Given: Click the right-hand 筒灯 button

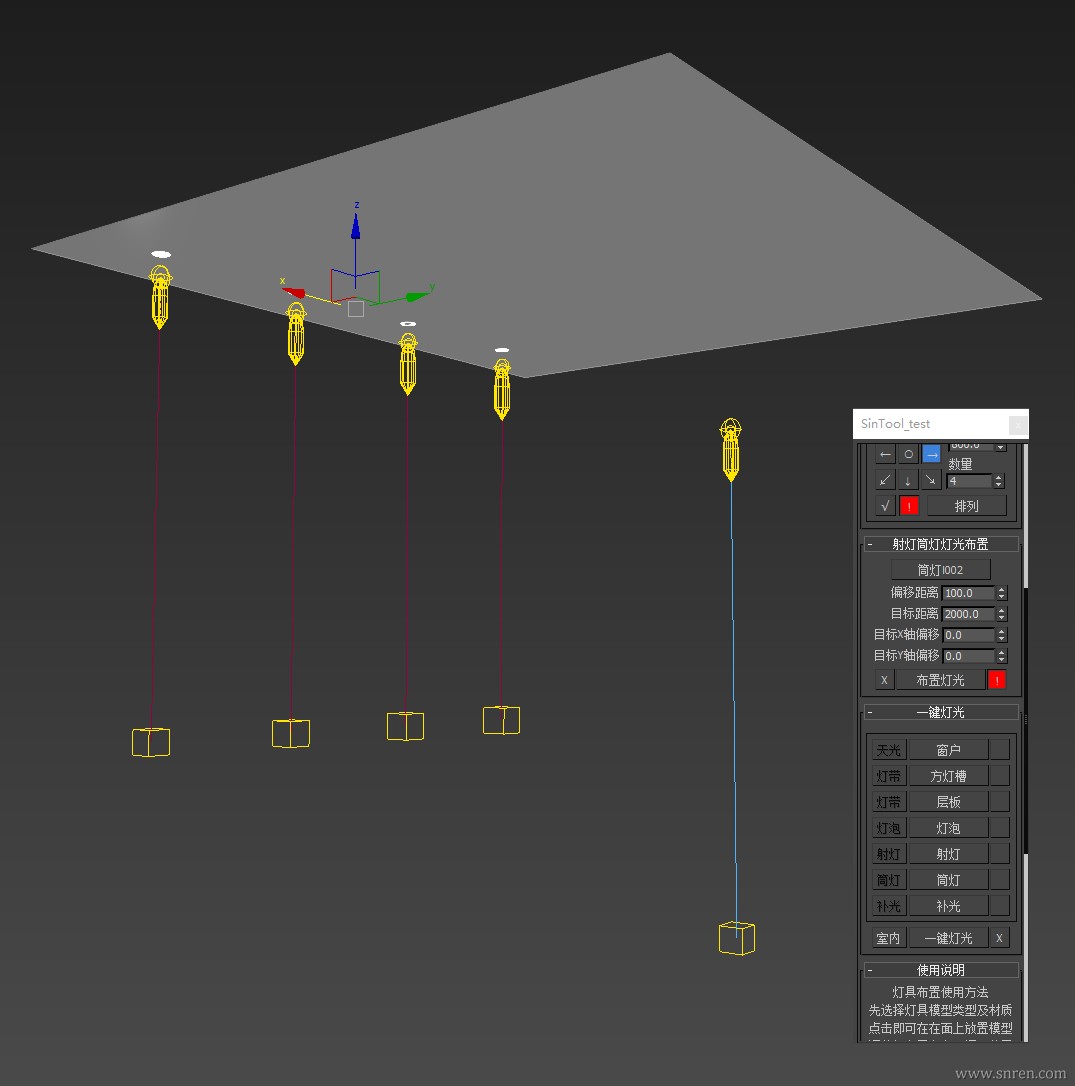Looking at the screenshot, I should (948, 880).
